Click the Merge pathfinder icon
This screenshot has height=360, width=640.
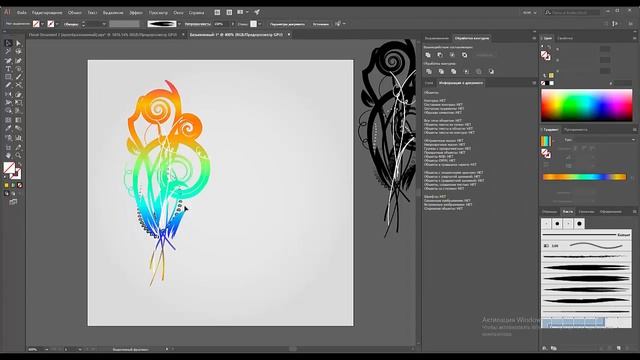pyautogui.click(x=453, y=71)
